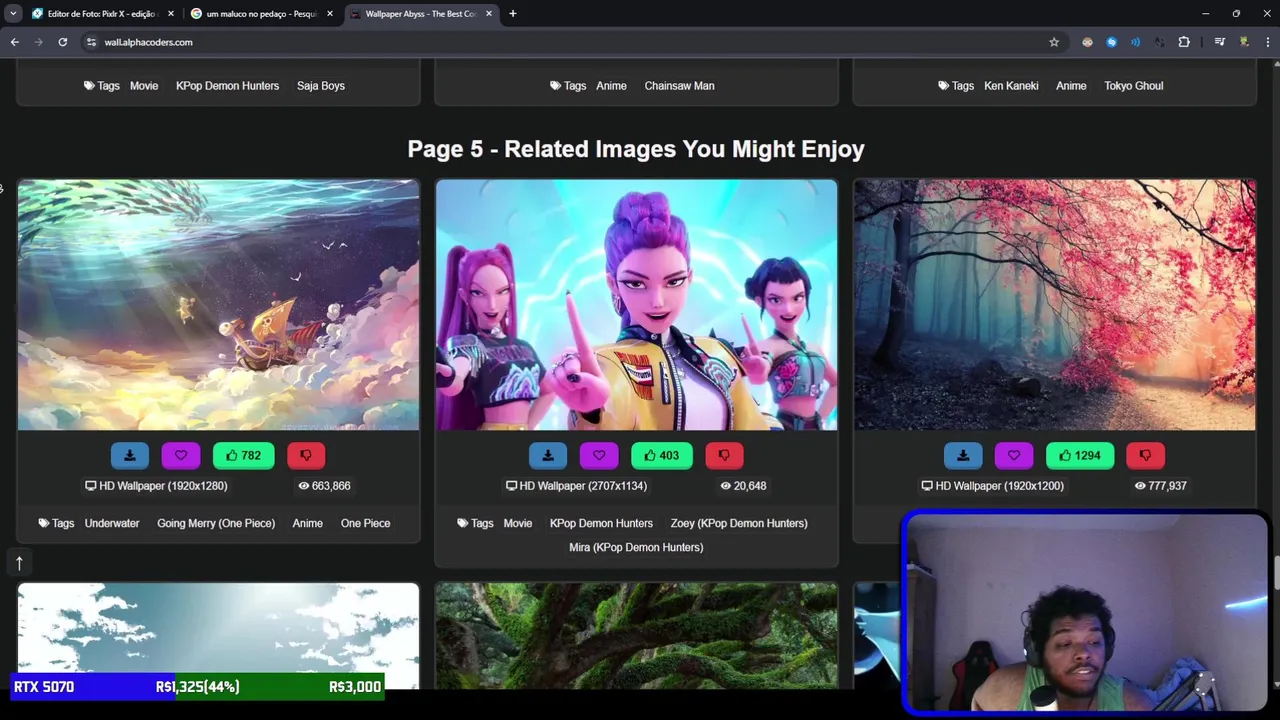Open the mossy green tree thumbnail
The height and width of the screenshot is (720, 1280).
636,636
